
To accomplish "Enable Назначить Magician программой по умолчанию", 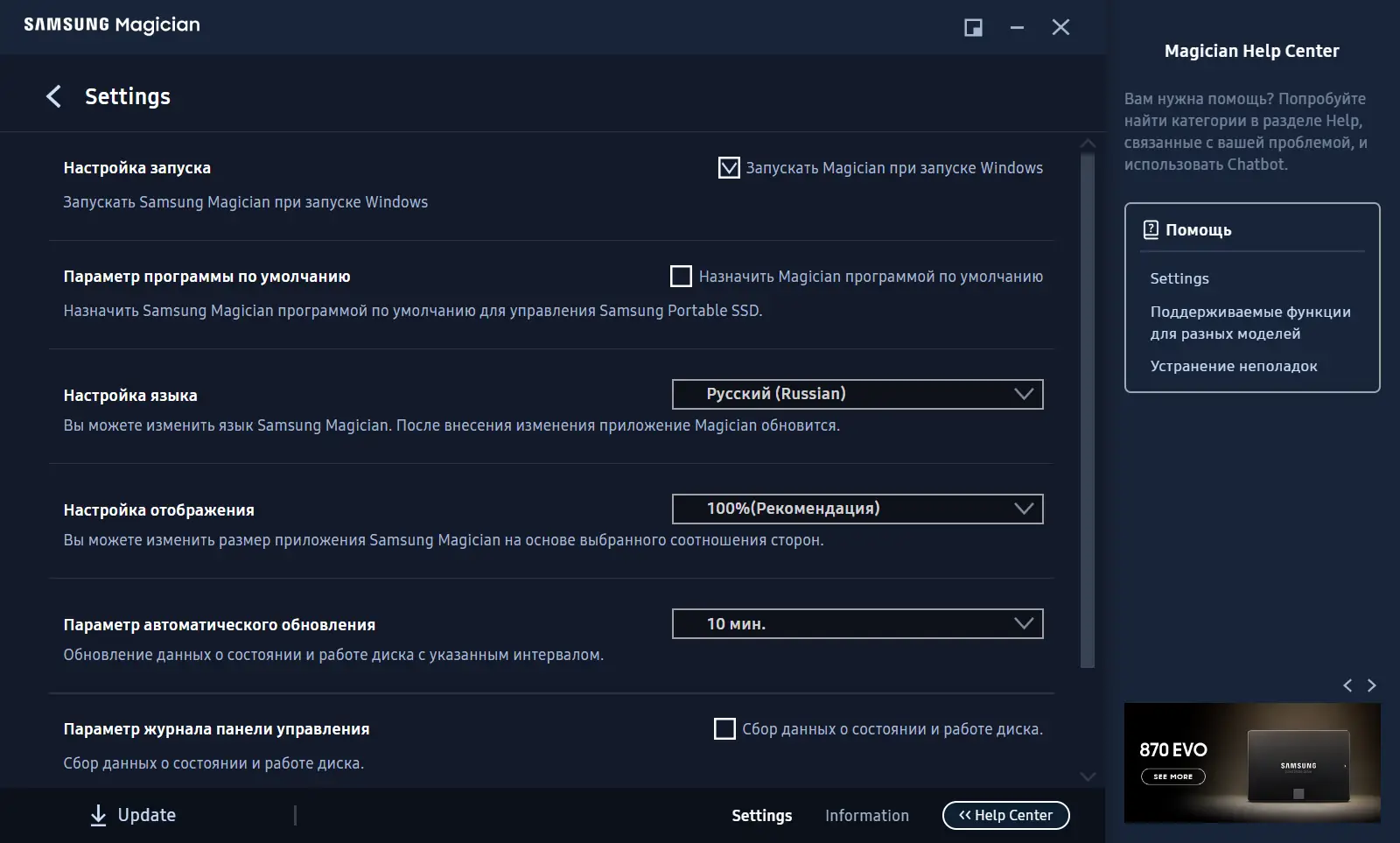I will coord(681,277).
